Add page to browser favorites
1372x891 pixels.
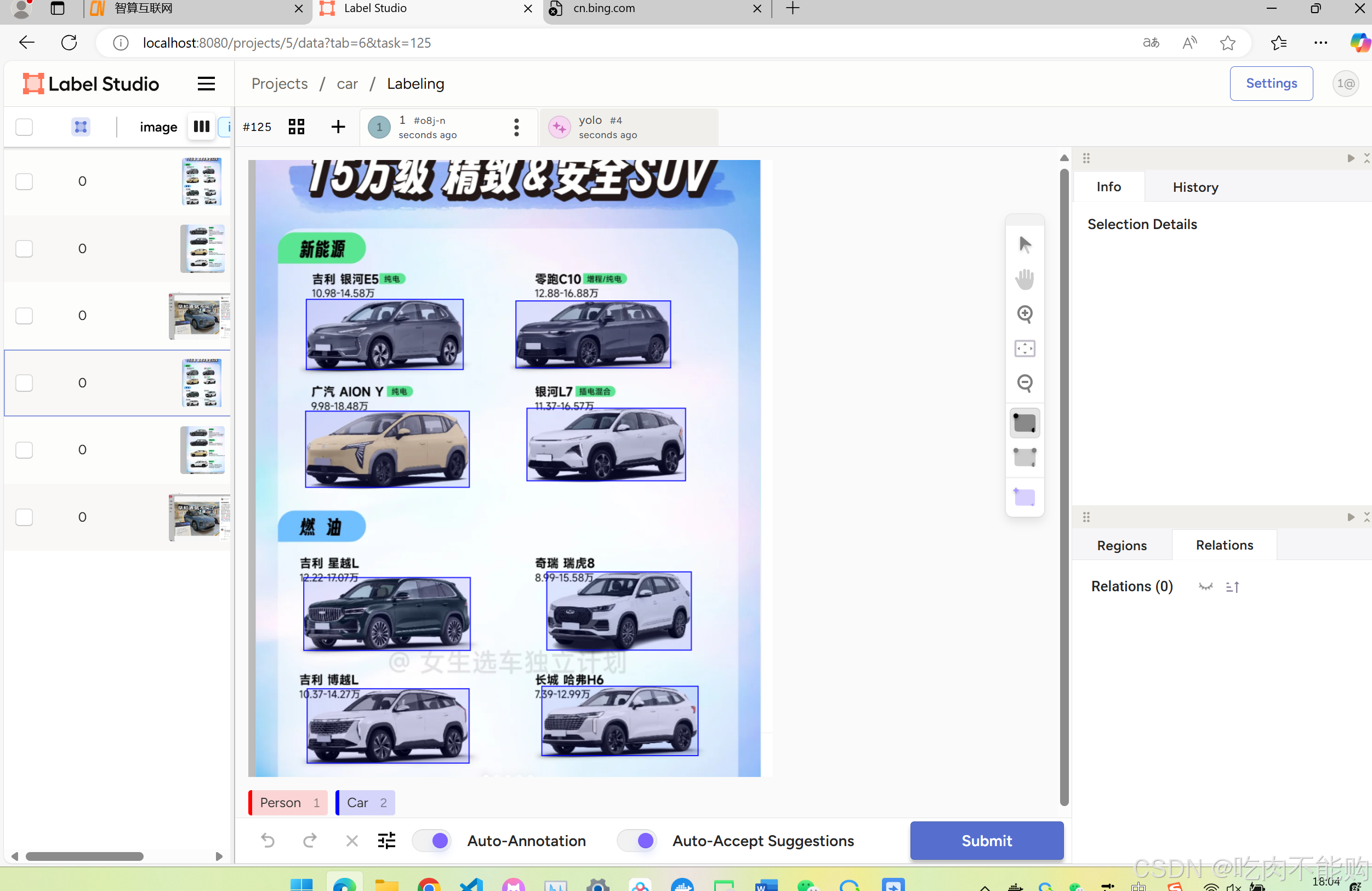point(1228,43)
